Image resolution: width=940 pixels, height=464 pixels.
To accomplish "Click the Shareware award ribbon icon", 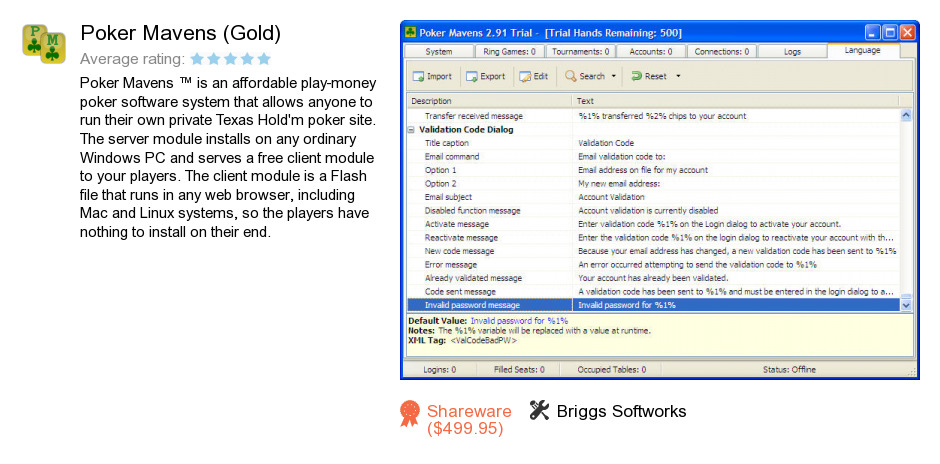I will click(410, 414).
